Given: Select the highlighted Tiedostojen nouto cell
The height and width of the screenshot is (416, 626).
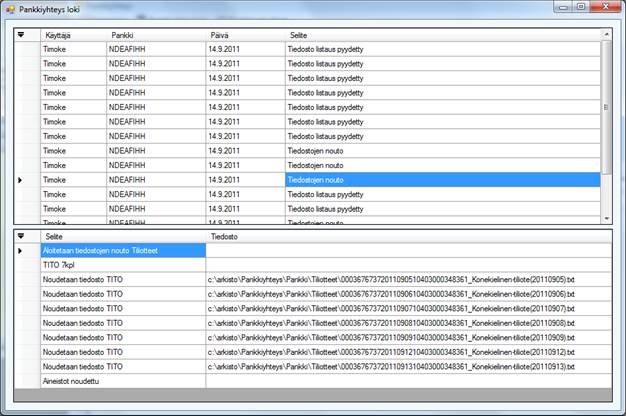Looking at the screenshot, I should (x=441, y=180).
